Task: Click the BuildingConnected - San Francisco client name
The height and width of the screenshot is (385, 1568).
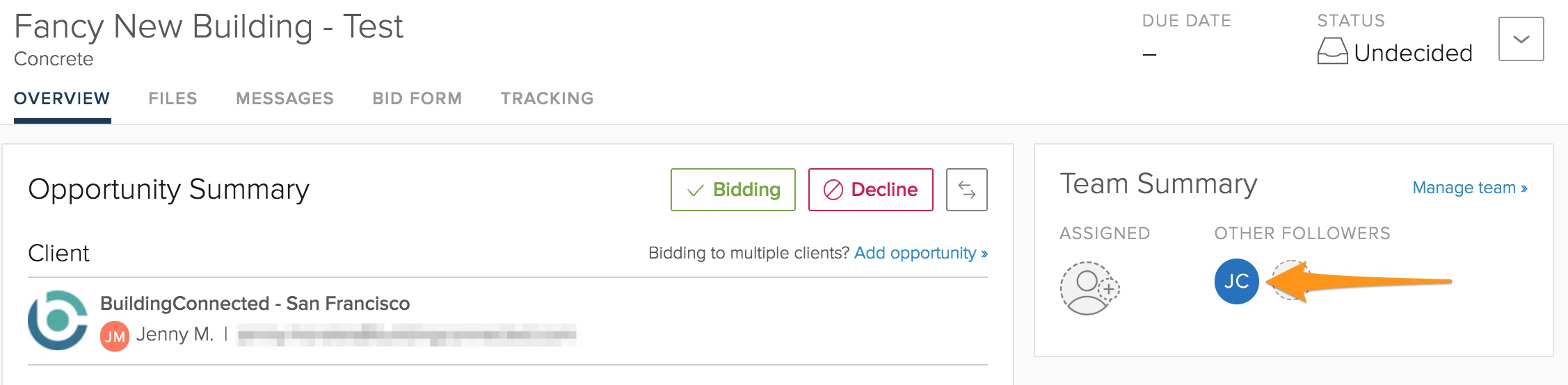Action: [255, 304]
